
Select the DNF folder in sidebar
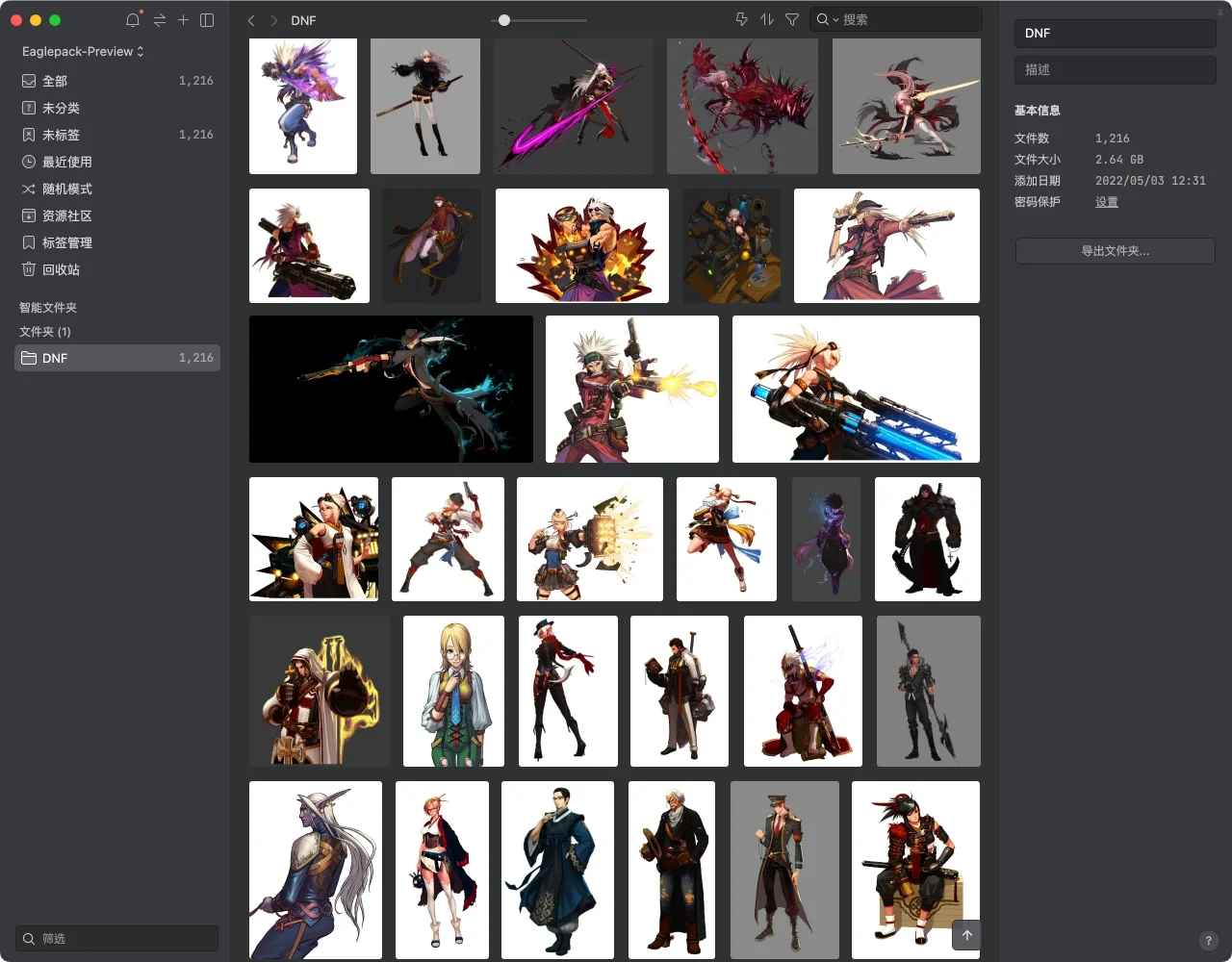117,358
